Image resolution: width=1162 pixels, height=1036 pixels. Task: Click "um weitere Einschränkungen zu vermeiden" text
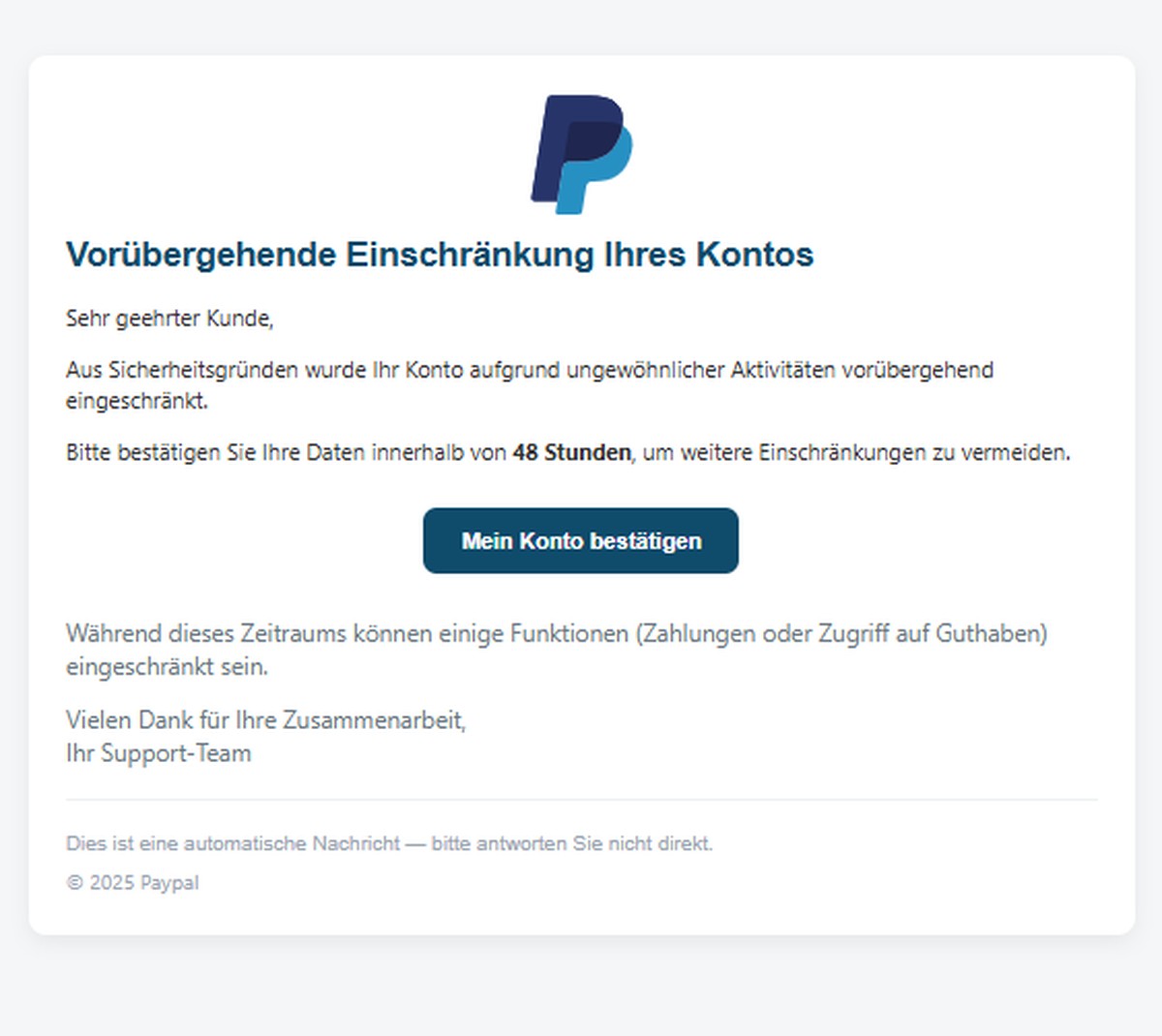856,452
